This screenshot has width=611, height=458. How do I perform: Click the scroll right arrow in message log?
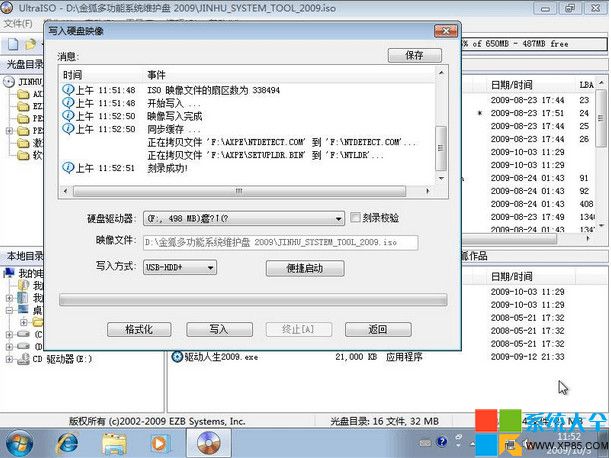pos(428,191)
